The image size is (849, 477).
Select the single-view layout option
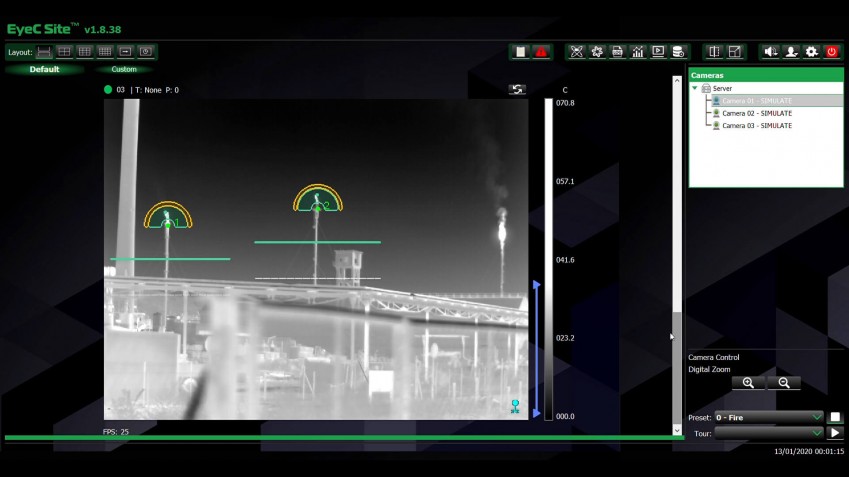[x=45, y=52]
